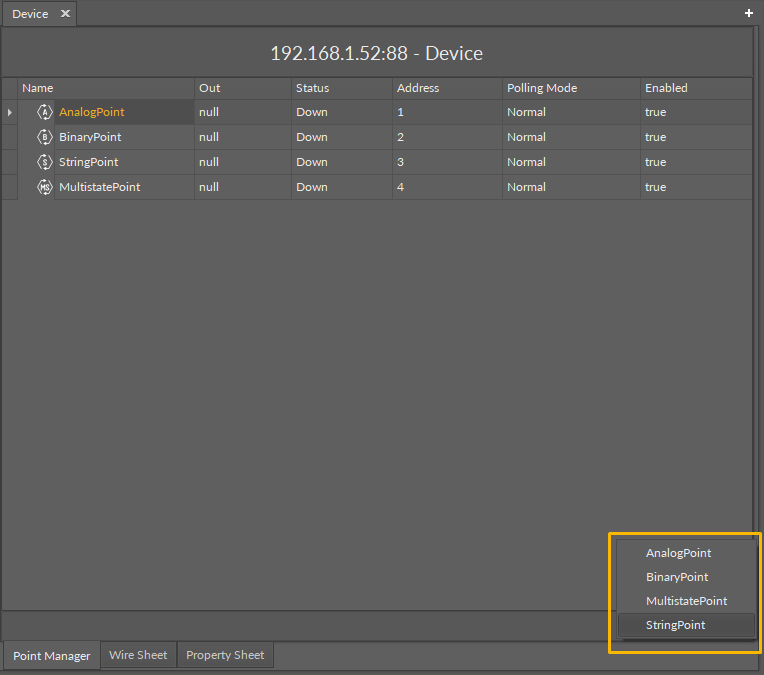Sort by the Name column header

pyautogui.click(x=38, y=88)
